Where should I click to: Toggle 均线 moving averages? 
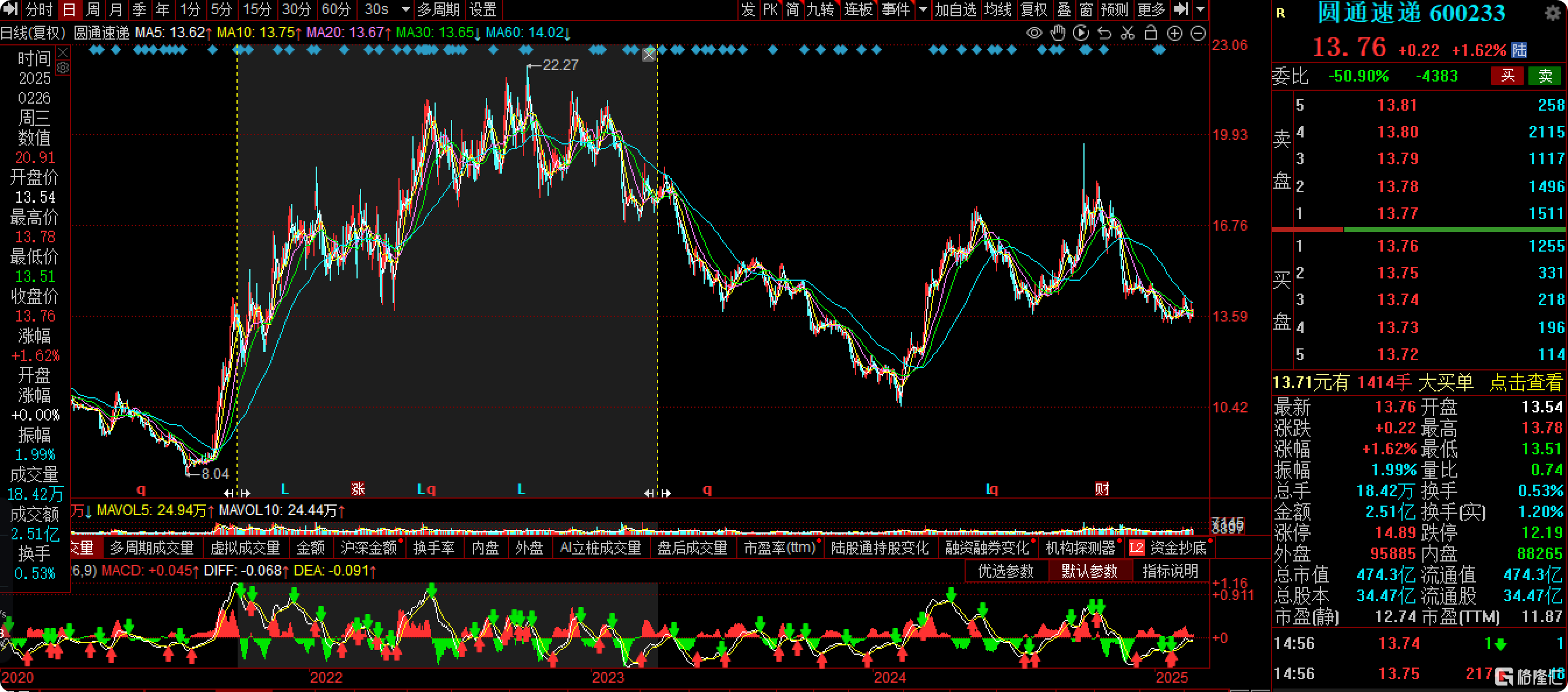coord(998,9)
